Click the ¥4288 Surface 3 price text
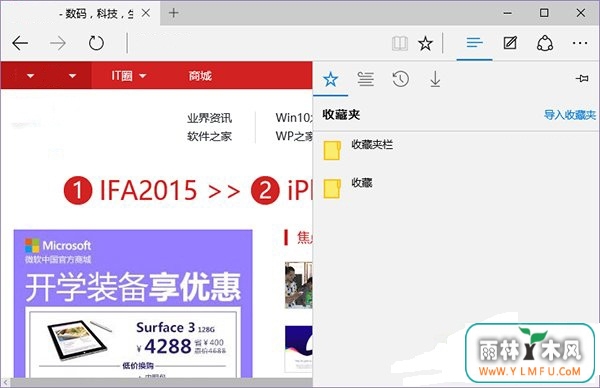This screenshot has height=388, width=600. (x=164, y=346)
